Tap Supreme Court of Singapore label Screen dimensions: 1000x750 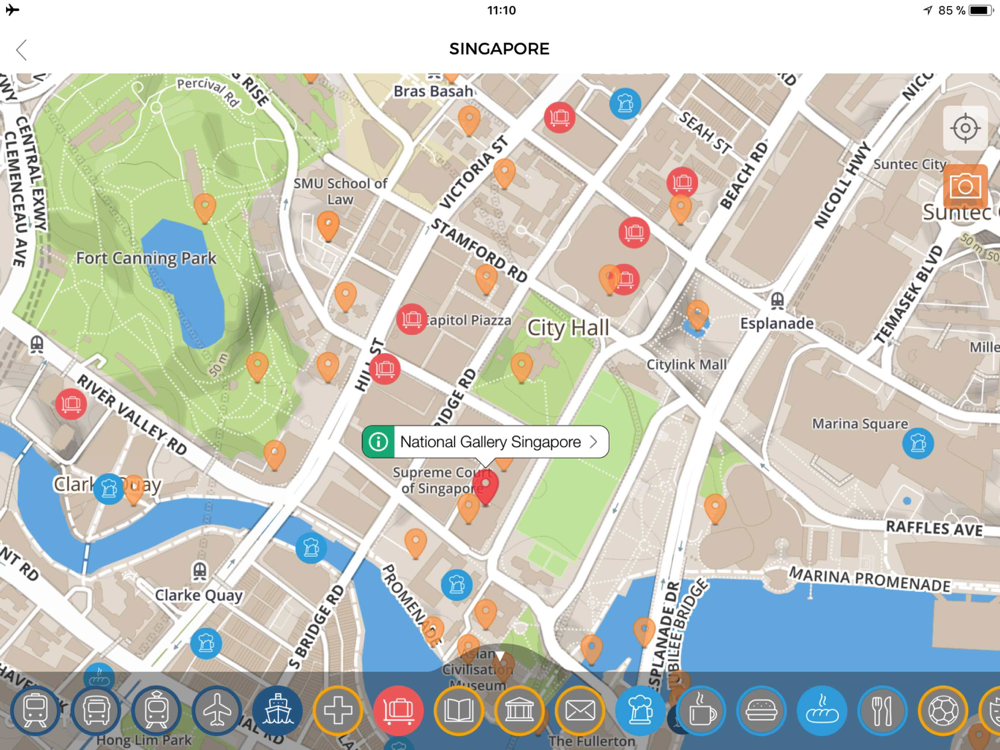(441, 481)
